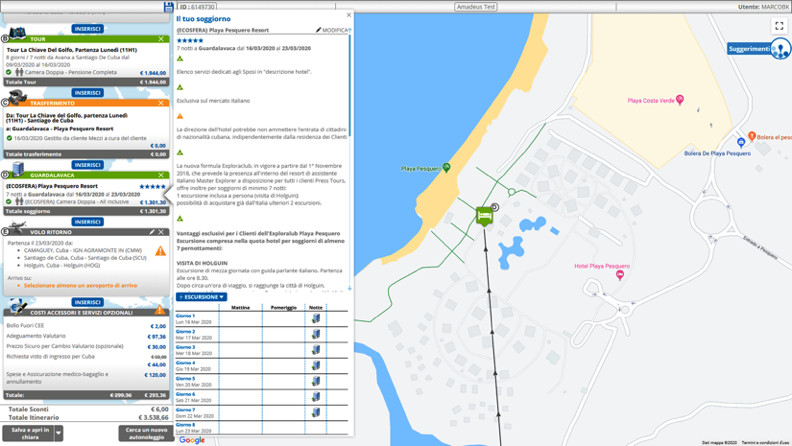The height and width of the screenshot is (446, 792).
Task: Click the orange Bolera el pesquero restaurant pin
Action: (752, 136)
